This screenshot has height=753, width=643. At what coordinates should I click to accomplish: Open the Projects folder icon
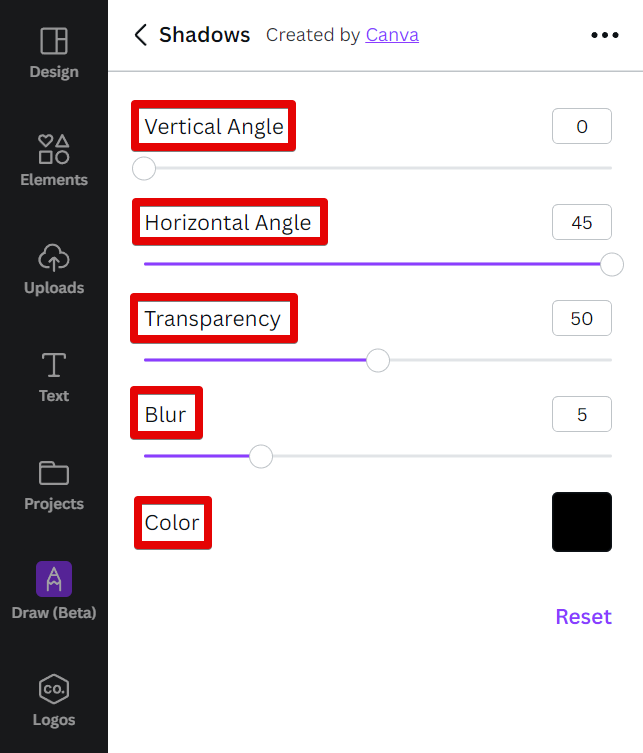[x=54, y=473]
